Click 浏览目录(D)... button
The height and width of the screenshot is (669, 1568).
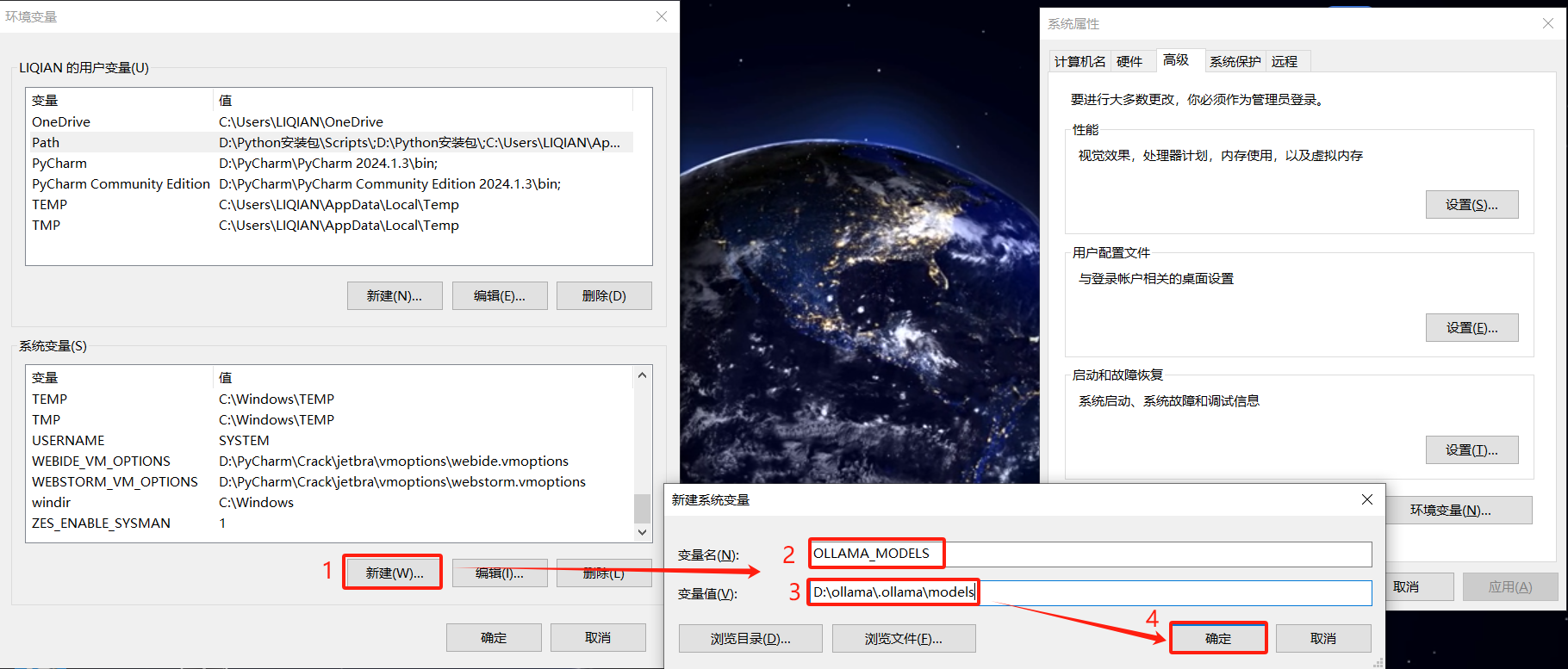tap(750, 638)
